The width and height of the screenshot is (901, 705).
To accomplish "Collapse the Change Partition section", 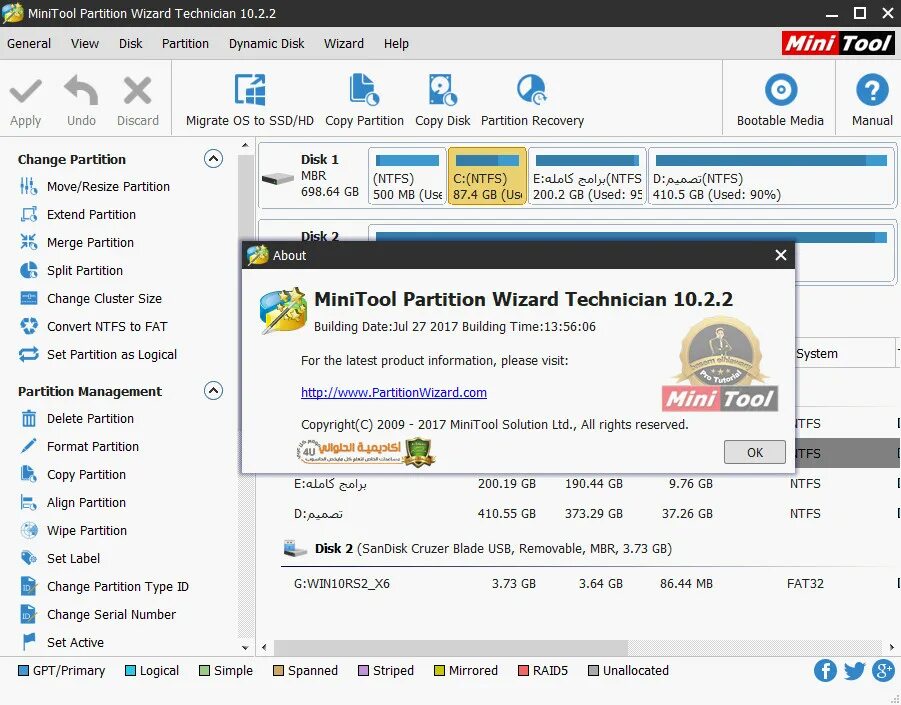I will pos(213,159).
